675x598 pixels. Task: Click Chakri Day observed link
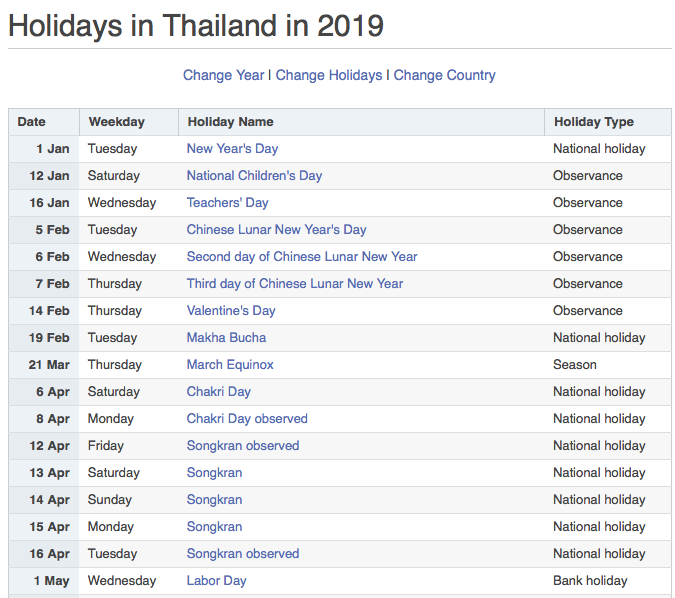point(247,419)
